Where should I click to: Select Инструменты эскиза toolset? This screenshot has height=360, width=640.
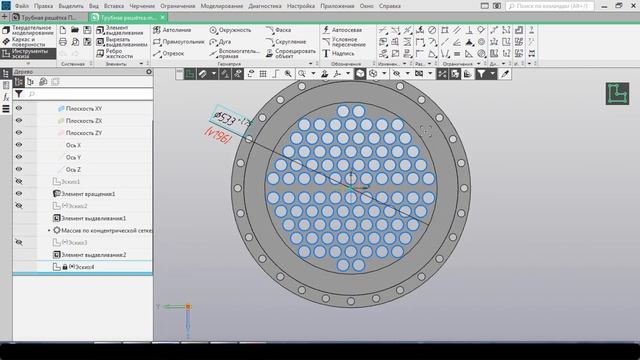coord(28,53)
